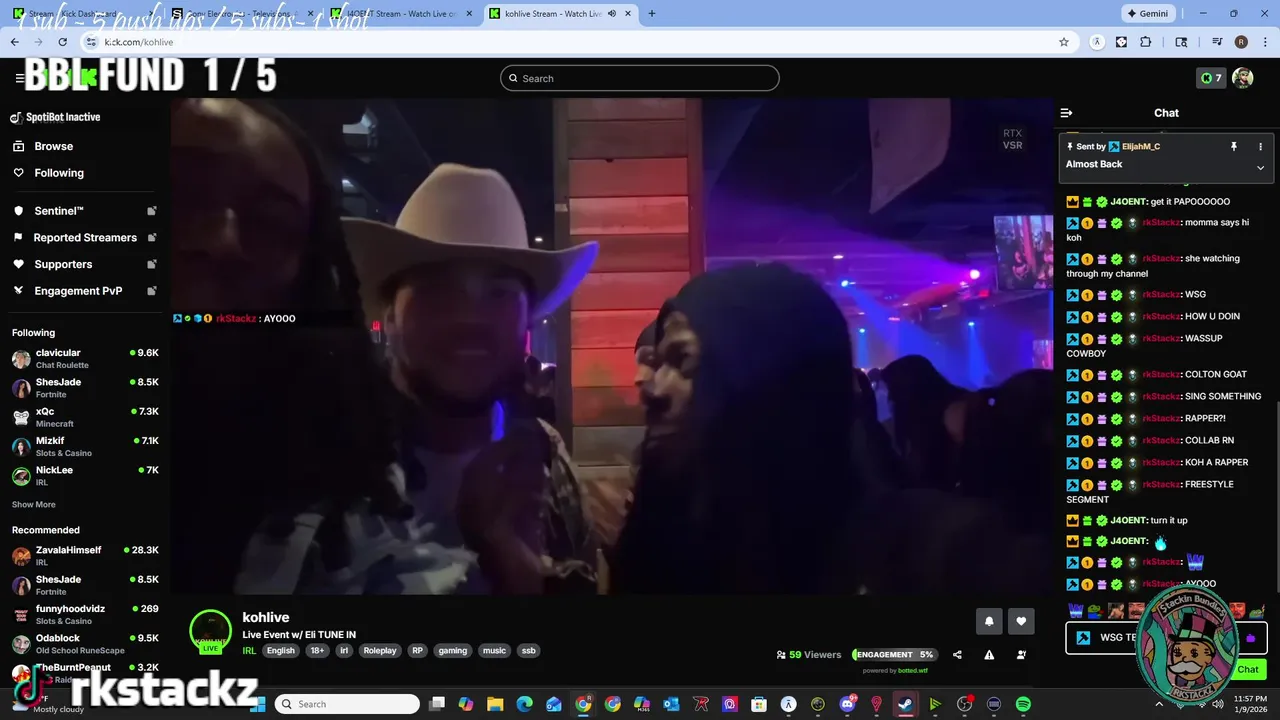Open the share stream icon
This screenshot has width=1280, height=720.
(x=957, y=655)
